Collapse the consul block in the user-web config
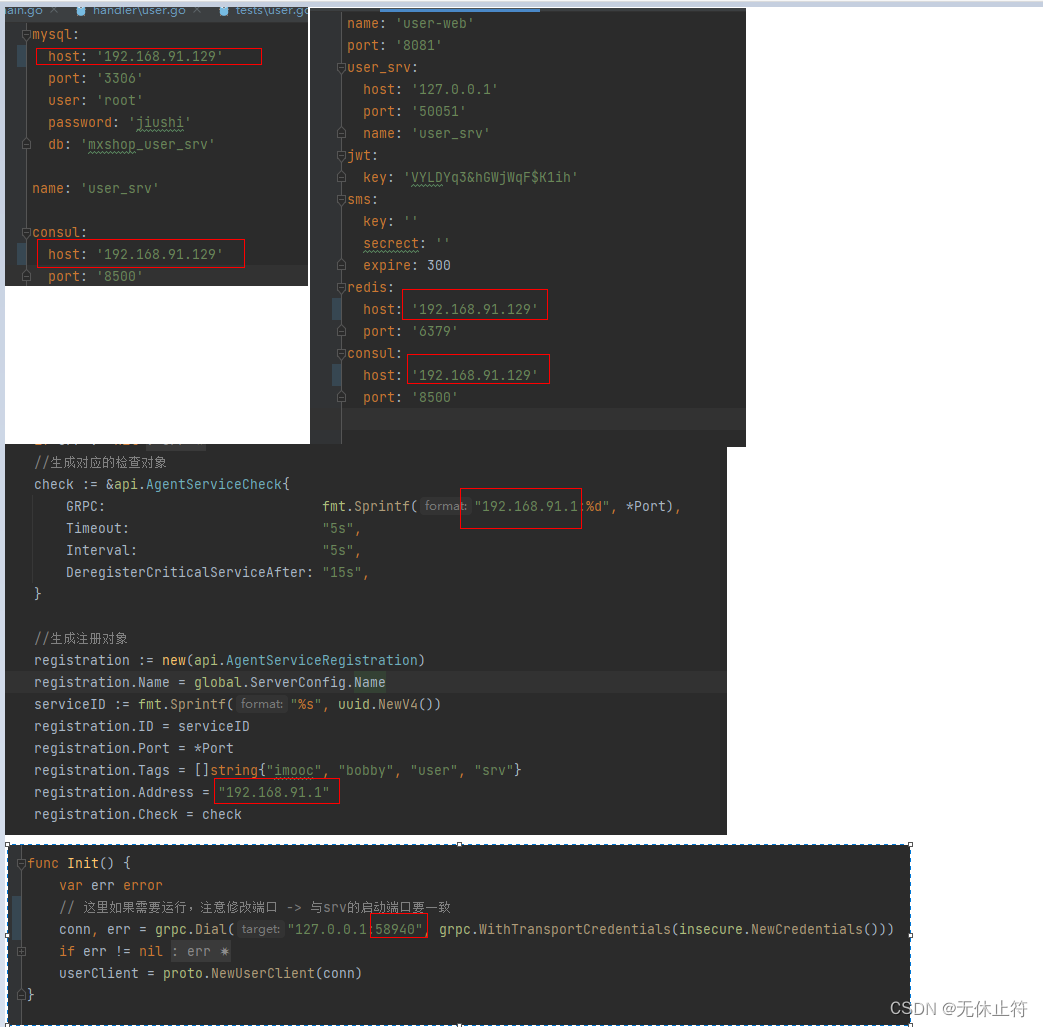 click(341, 353)
